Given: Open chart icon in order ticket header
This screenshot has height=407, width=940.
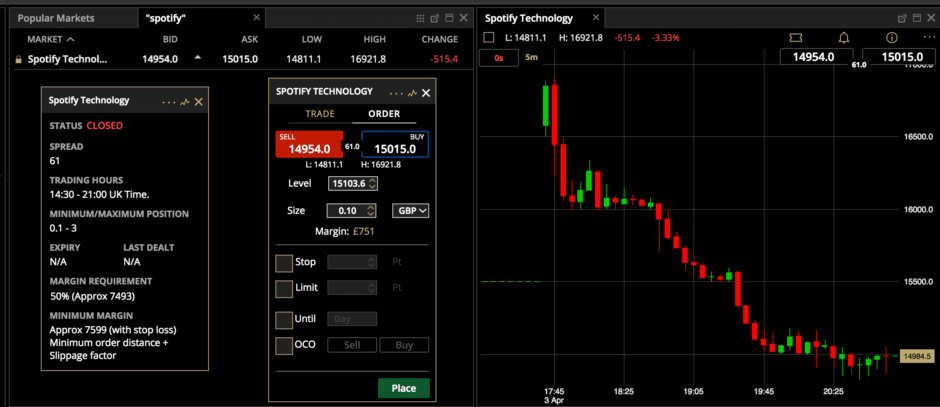Looking at the screenshot, I should pos(412,93).
